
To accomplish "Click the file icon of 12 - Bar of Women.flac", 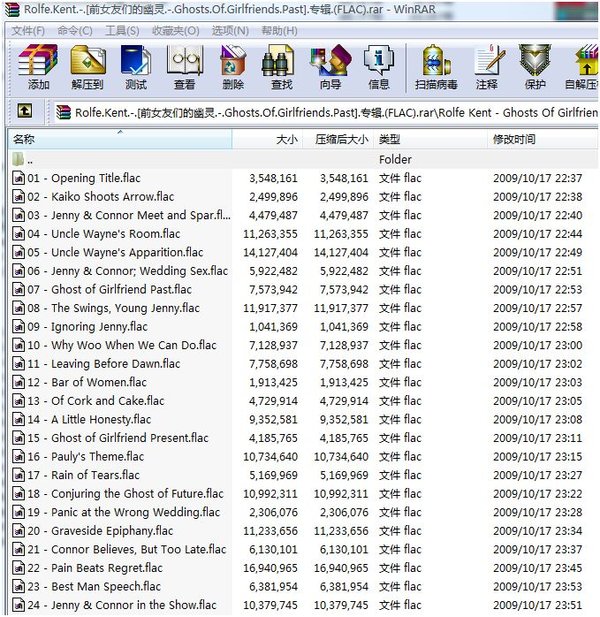I will tap(18, 382).
